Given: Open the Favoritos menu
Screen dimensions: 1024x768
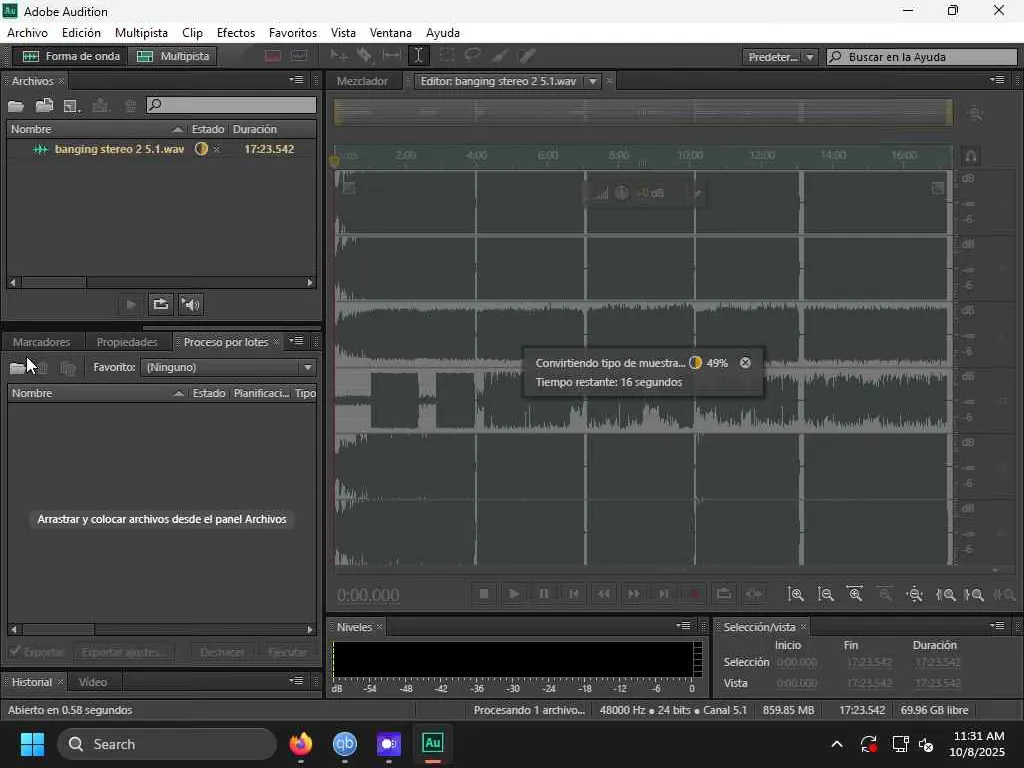Looking at the screenshot, I should (293, 33).
